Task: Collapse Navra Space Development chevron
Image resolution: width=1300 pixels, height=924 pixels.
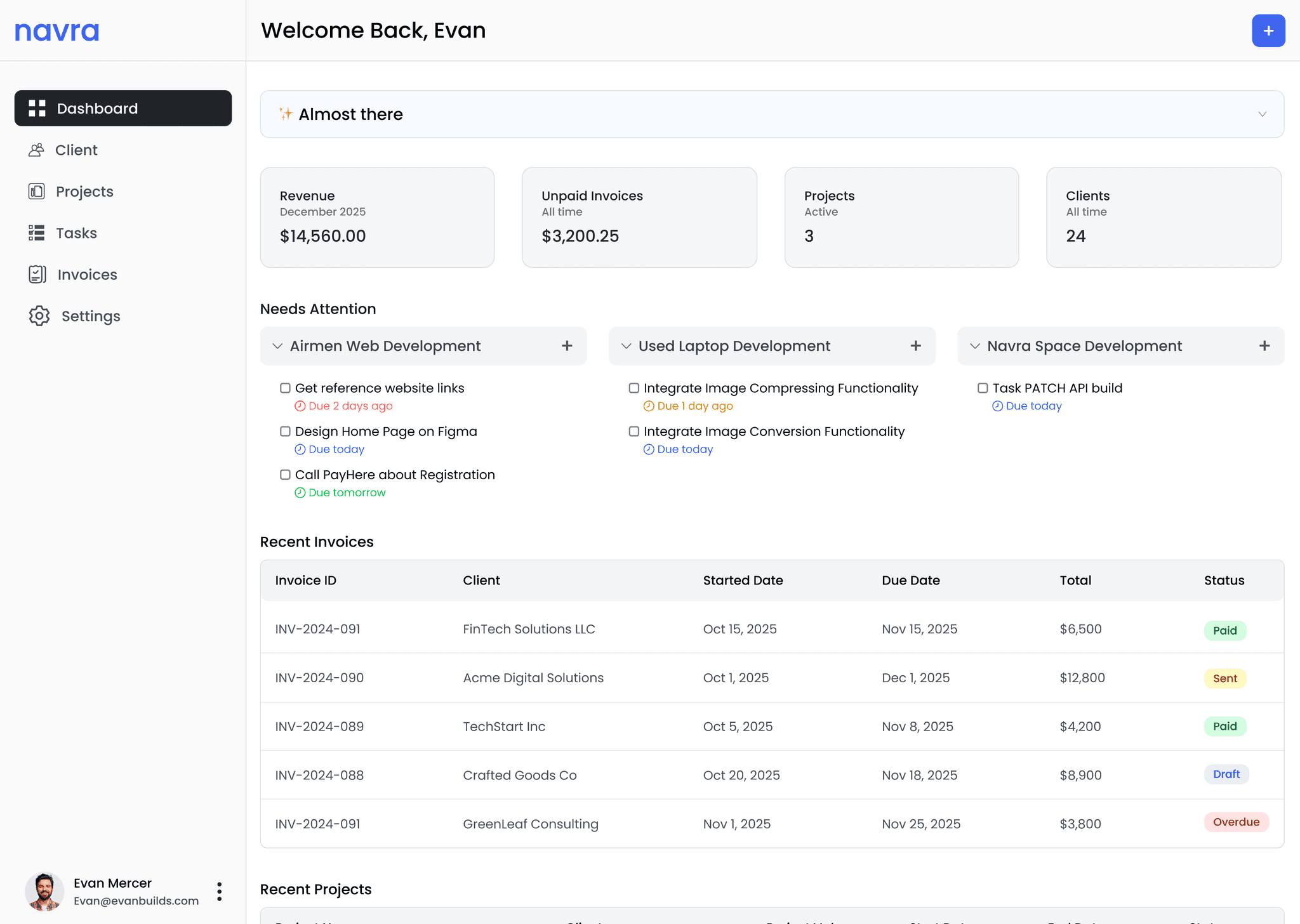Action: coord(975,346)
